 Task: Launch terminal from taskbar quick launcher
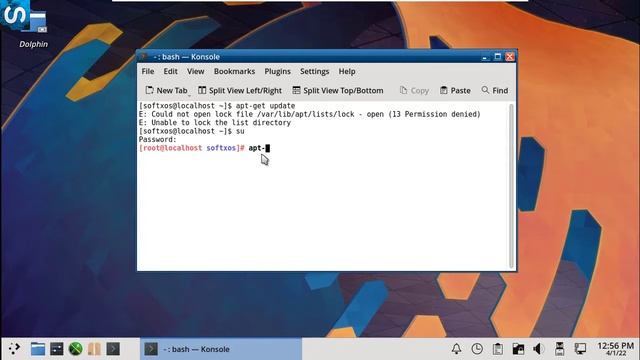pos(113,349)
